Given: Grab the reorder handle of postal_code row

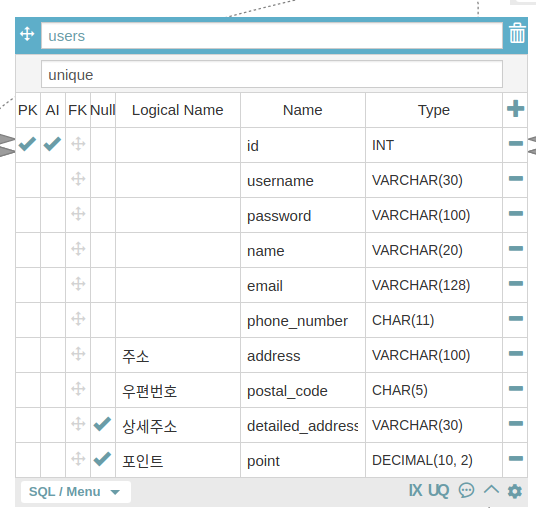Looking at the screenshot, I should (x=78, y=389).
